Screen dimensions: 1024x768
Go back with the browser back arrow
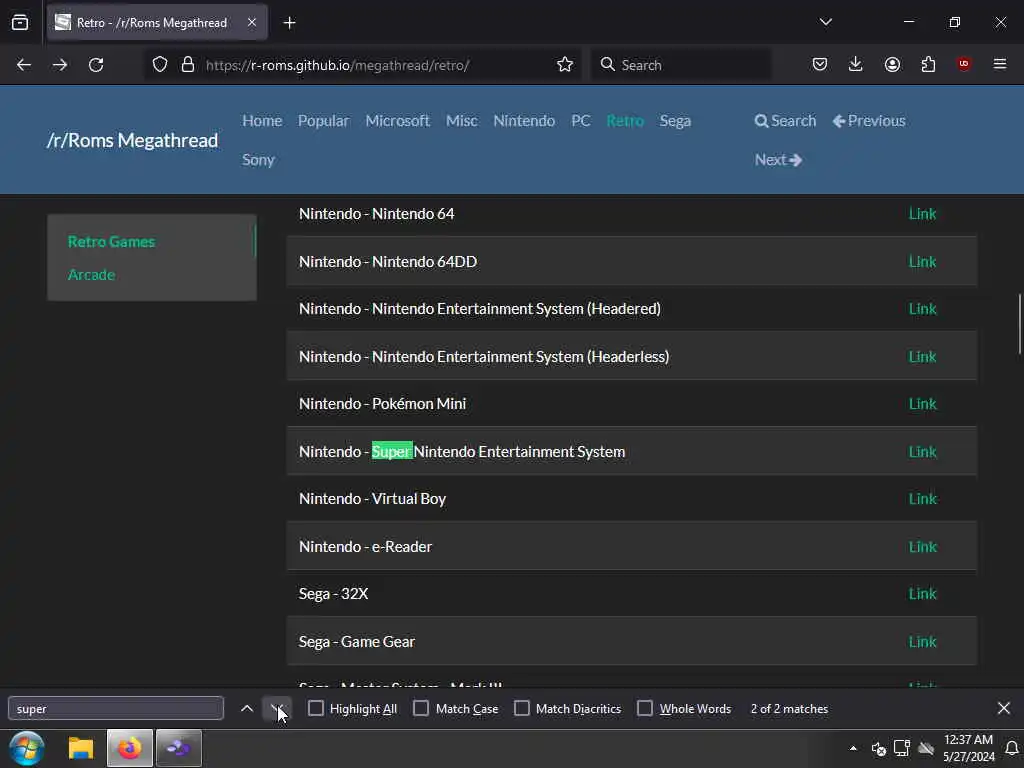tap(24, 65)
